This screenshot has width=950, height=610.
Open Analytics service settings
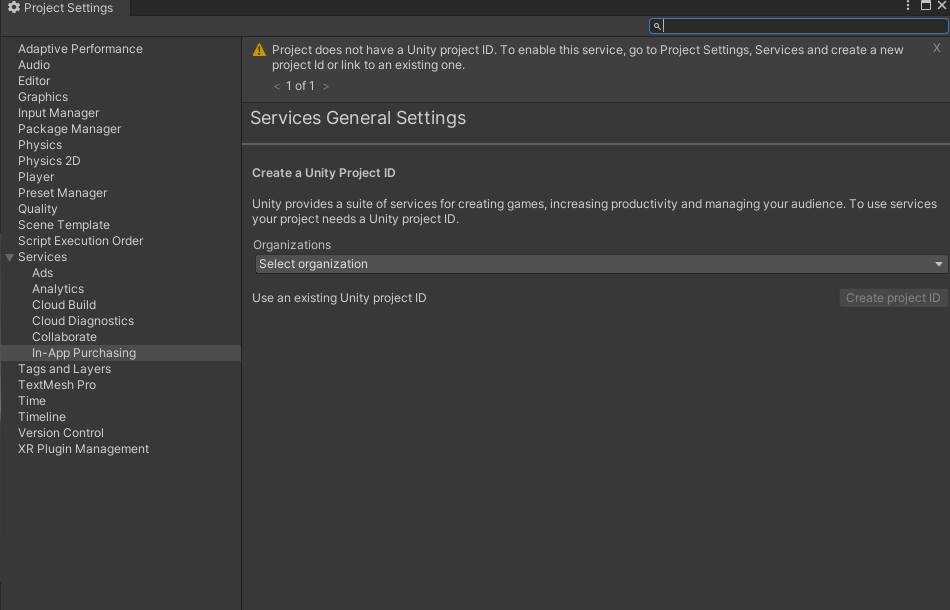tap(58, 290)
